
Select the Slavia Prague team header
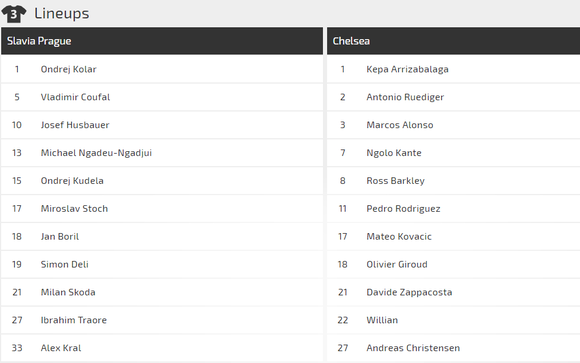162,41
